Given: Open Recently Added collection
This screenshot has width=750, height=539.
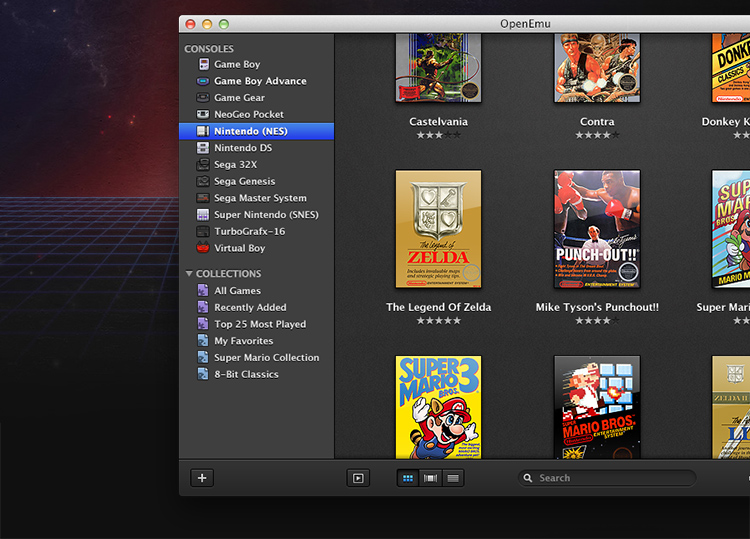Looking at the screenshot, I should [x=256, y=307].
